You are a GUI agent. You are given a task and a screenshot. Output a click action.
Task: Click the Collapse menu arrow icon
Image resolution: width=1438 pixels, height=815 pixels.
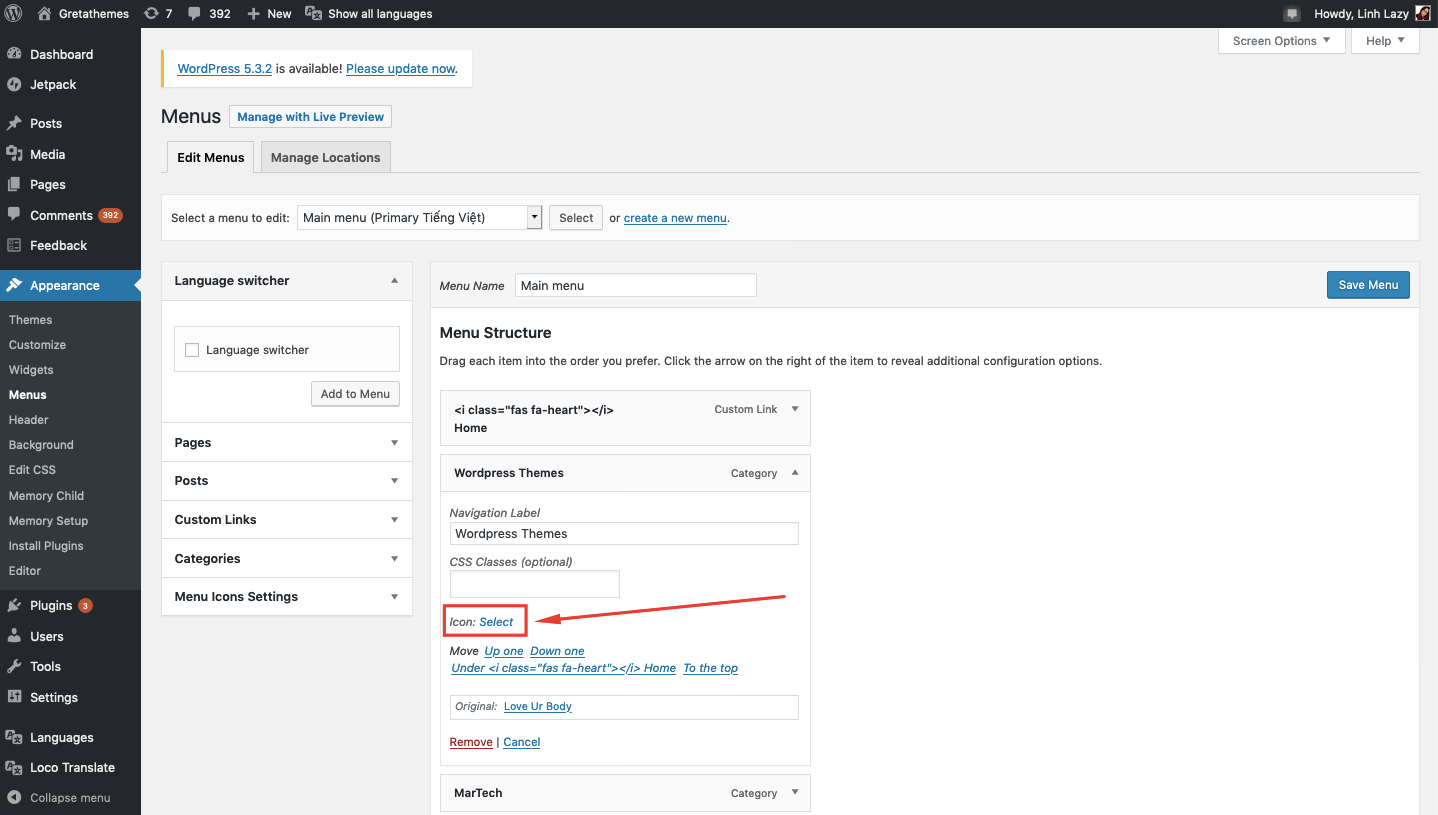(14, 798)
